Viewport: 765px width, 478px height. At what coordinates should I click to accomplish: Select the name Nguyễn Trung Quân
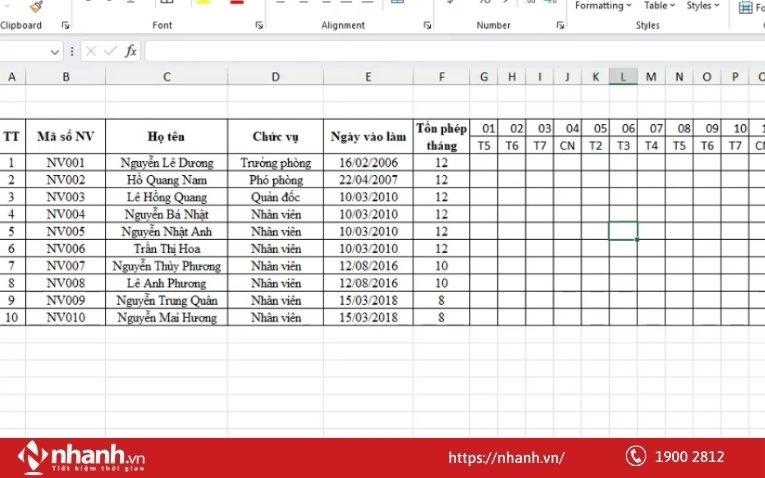pos(166,300)
